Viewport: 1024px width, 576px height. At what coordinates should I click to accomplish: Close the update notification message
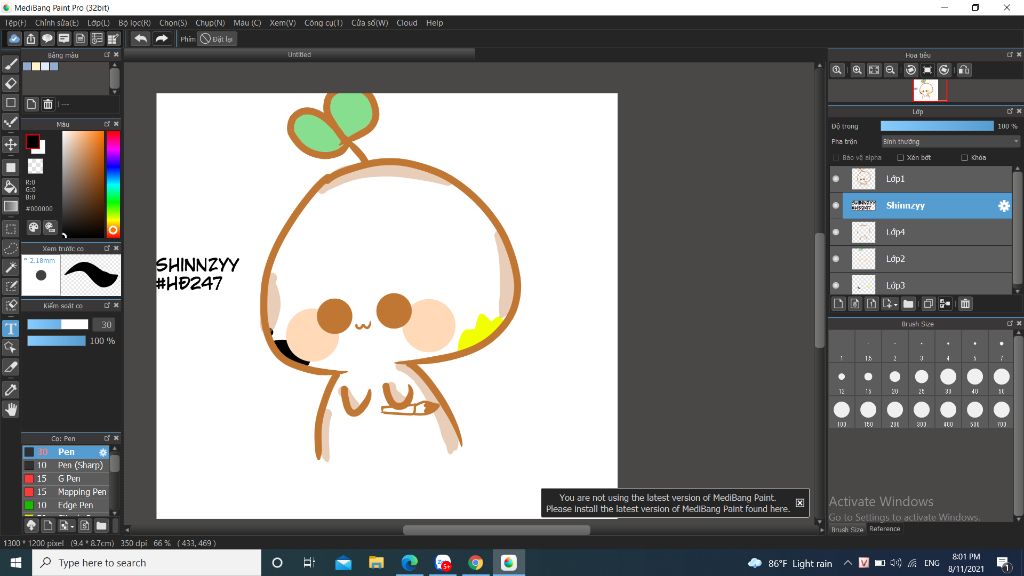800,503
